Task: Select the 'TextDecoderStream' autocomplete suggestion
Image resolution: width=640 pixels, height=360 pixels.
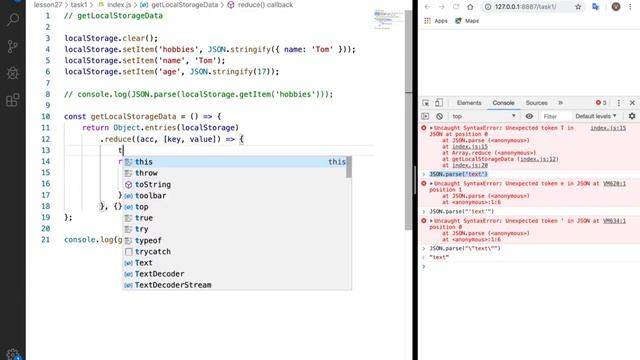Action: pos(235,285)
